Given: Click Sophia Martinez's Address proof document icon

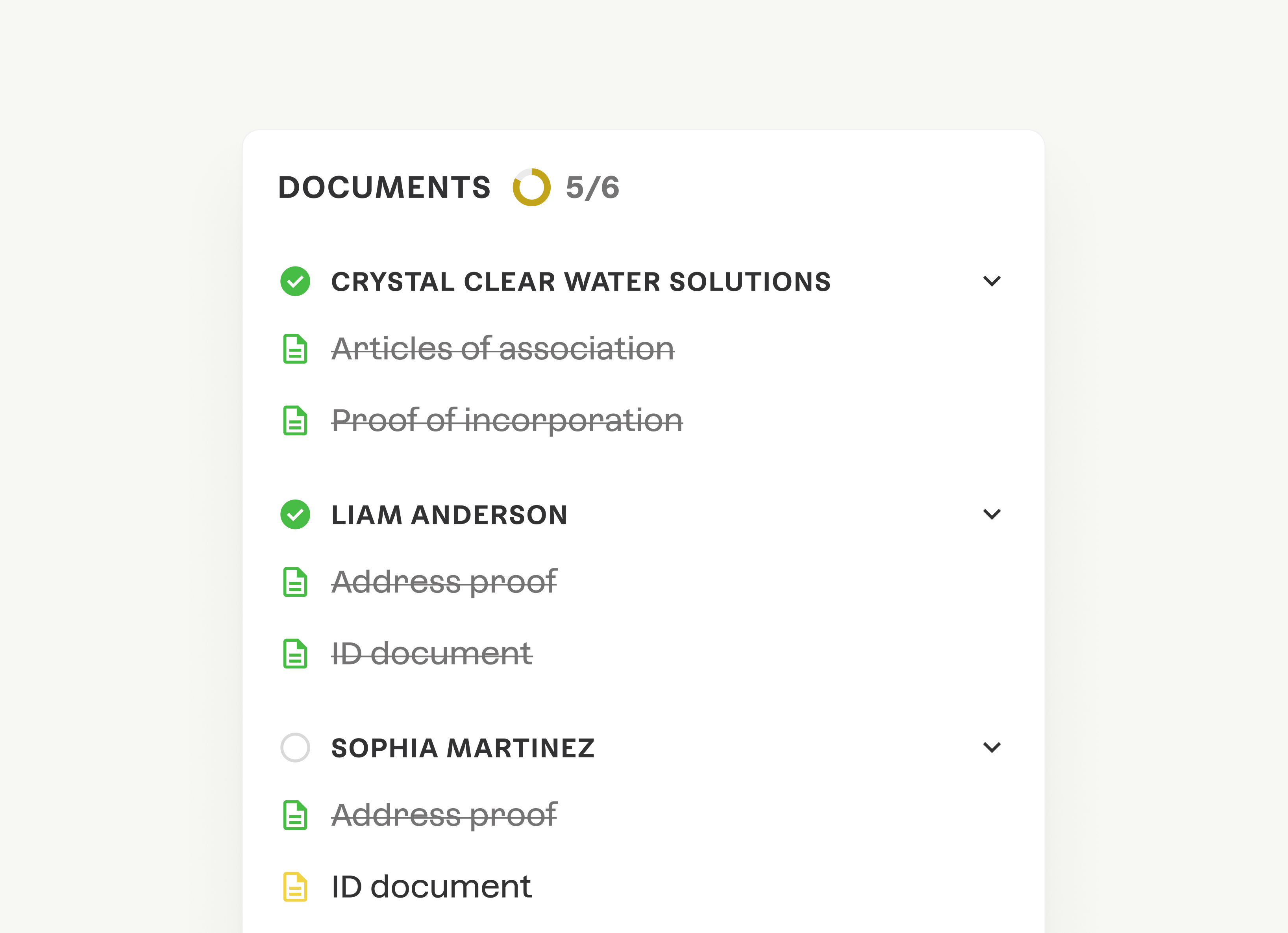Looking at the screenshot, I should [295, 815].
